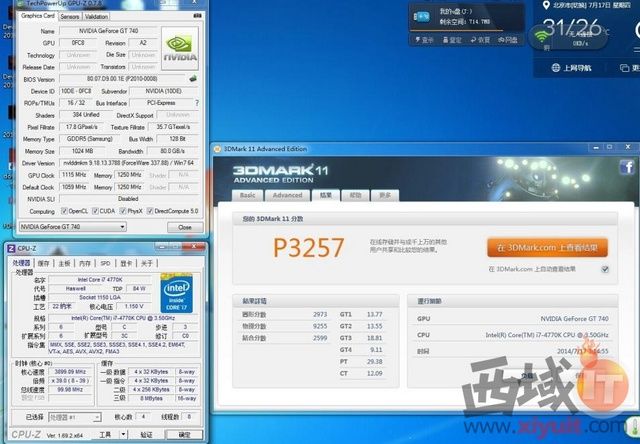Image resolution: width=640 pixels, height=444 pixels.
Task: Toggle the OpenCL checkbox in GPU-Z
Action: tap(64, 211)
